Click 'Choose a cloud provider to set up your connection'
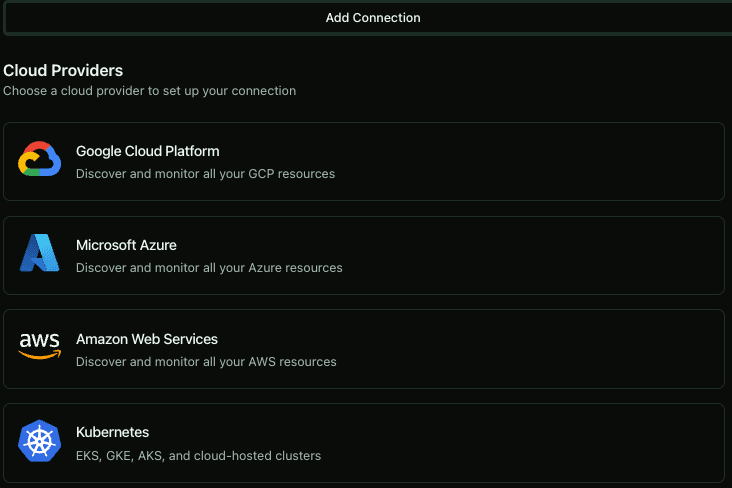 click(x=149, y=91)
